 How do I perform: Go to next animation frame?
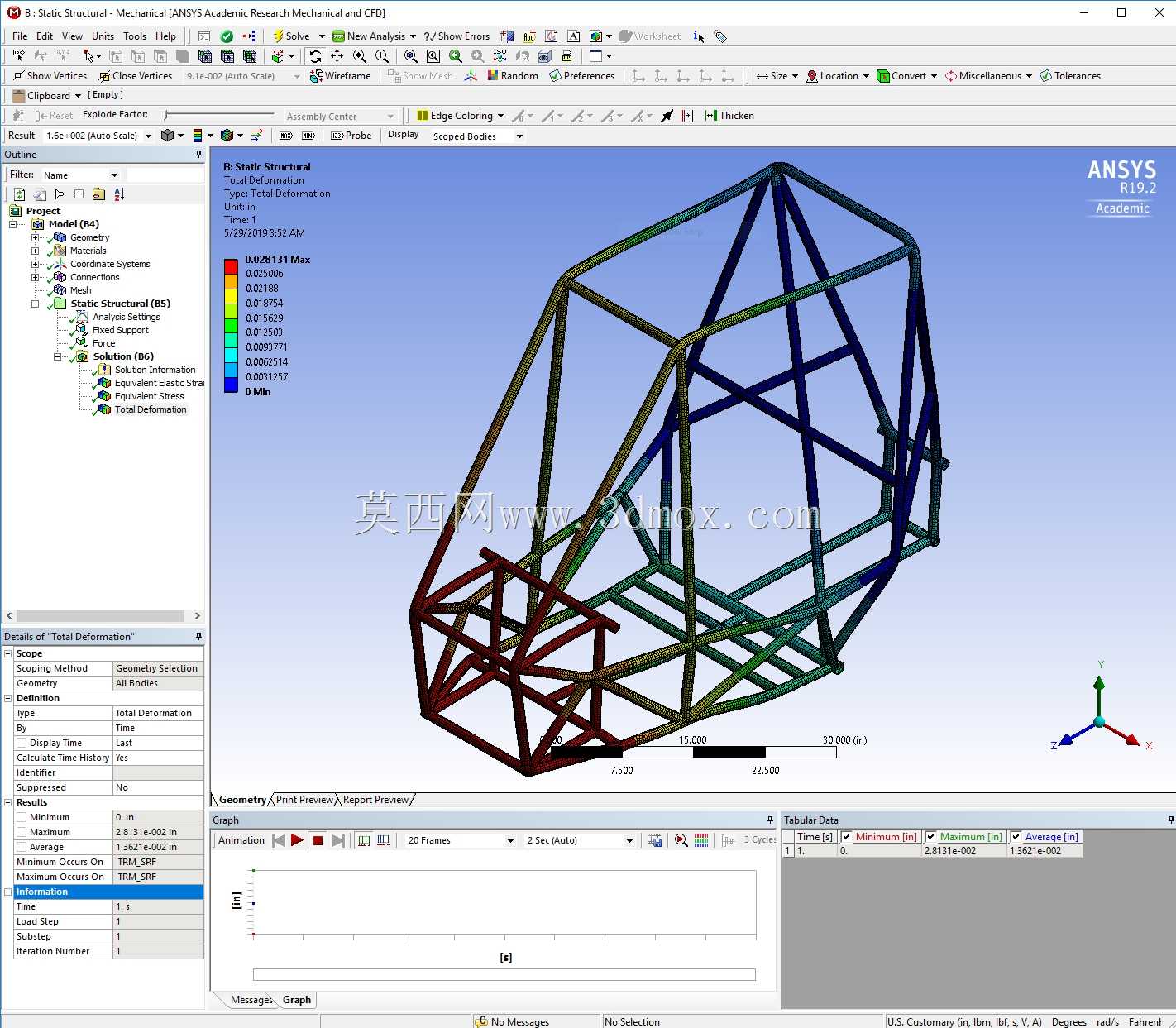point(337,840)
